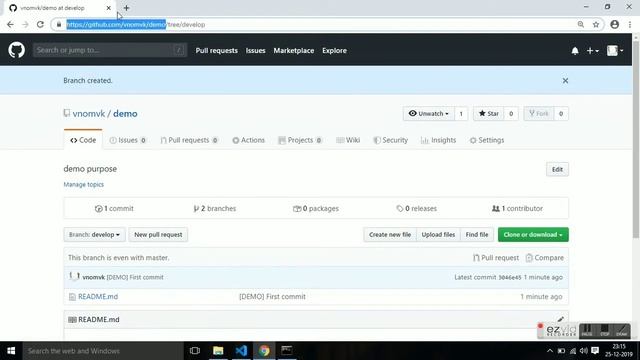Open the plus create-new menu

[x=592, y=51]
